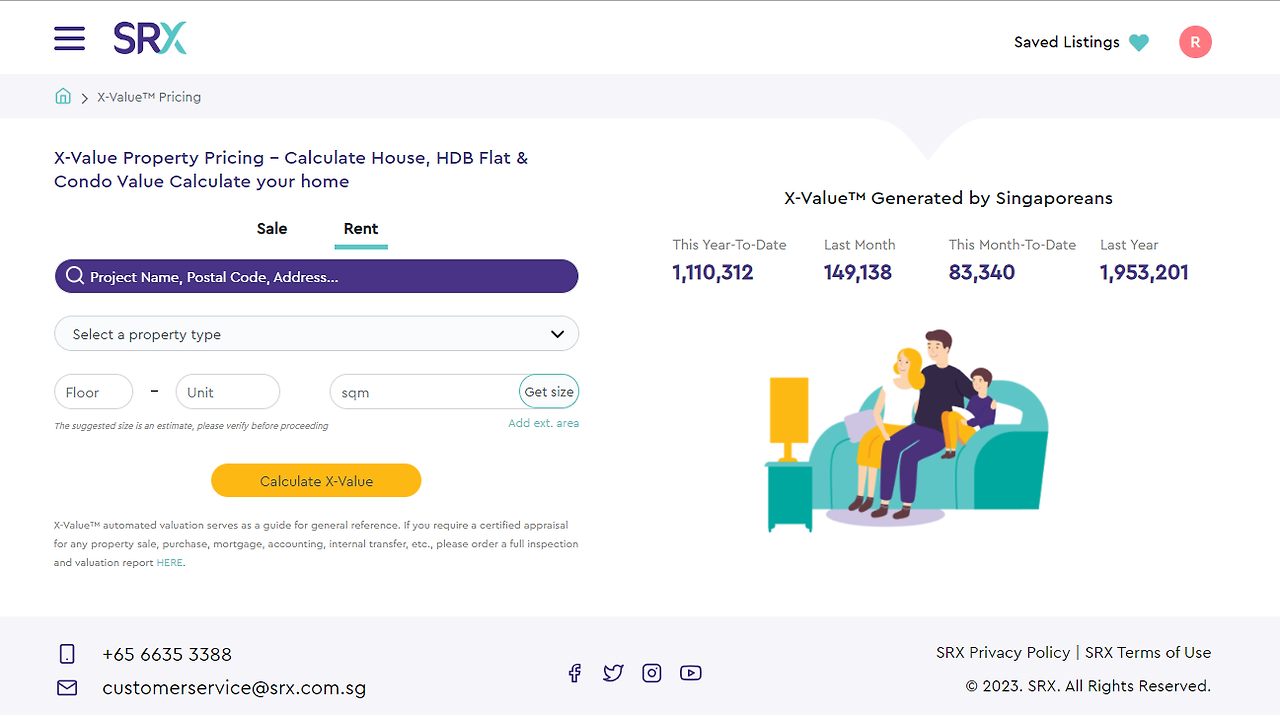This screenshot has height=715, width=1280.
Task: Click the This Month-To-Date value 83,340
Action: pos(982,272)
